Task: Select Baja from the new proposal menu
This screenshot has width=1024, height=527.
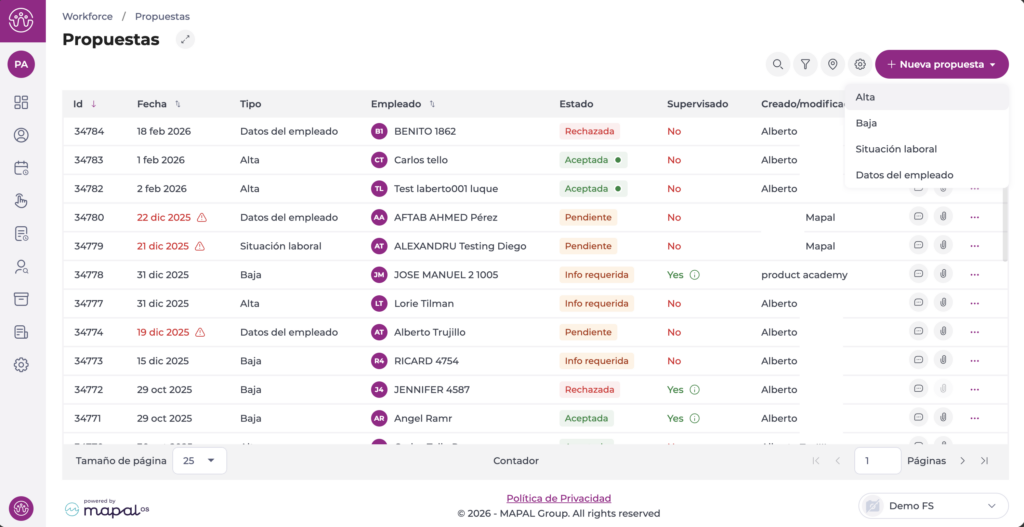Action: tap(866, 123)
